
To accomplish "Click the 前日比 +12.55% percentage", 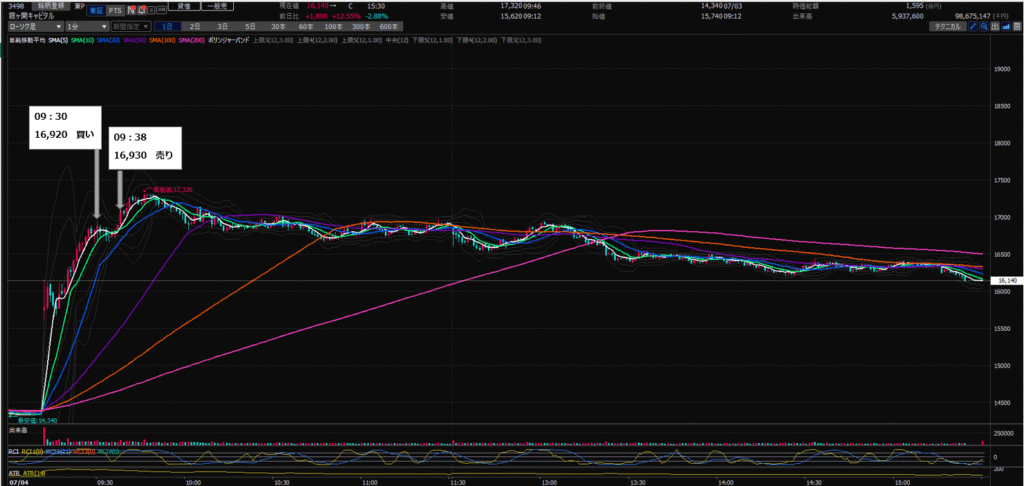I will click(x=345, y=16).
